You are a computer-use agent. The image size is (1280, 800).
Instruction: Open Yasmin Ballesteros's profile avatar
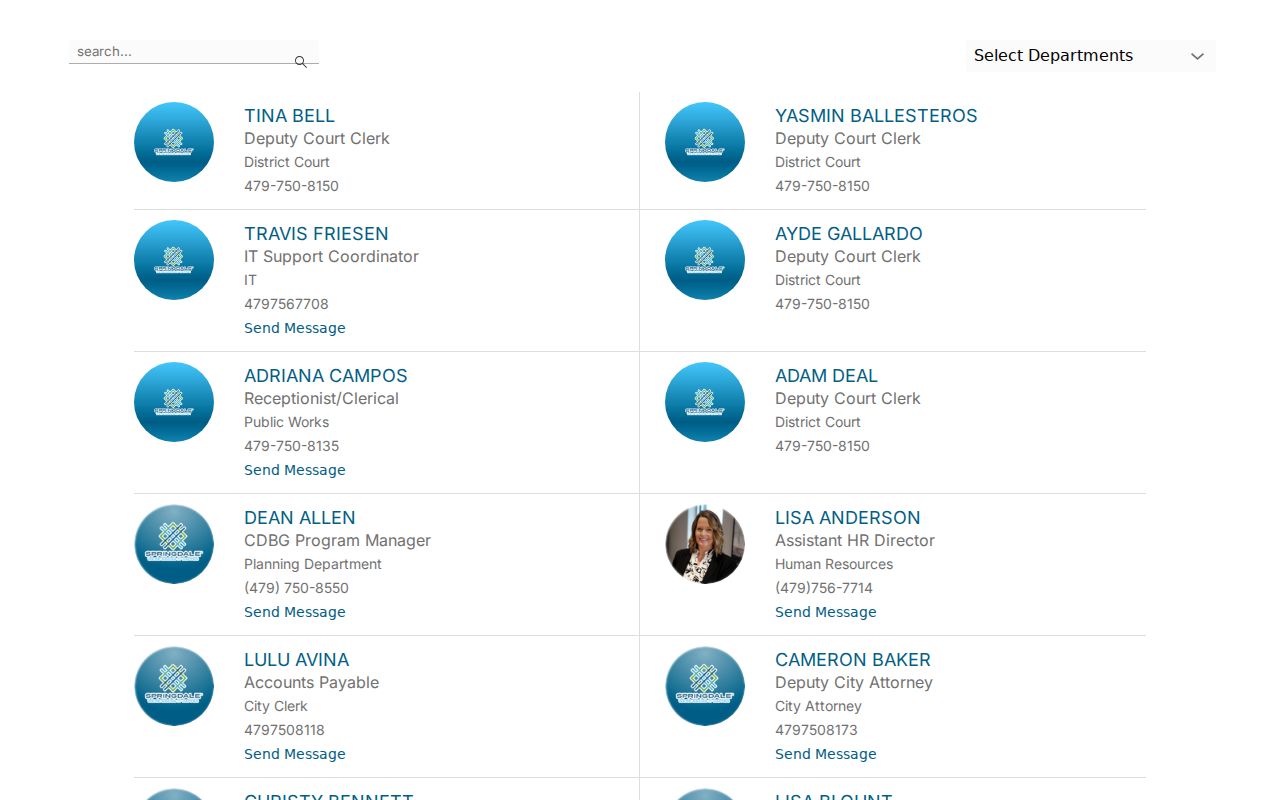705,142
